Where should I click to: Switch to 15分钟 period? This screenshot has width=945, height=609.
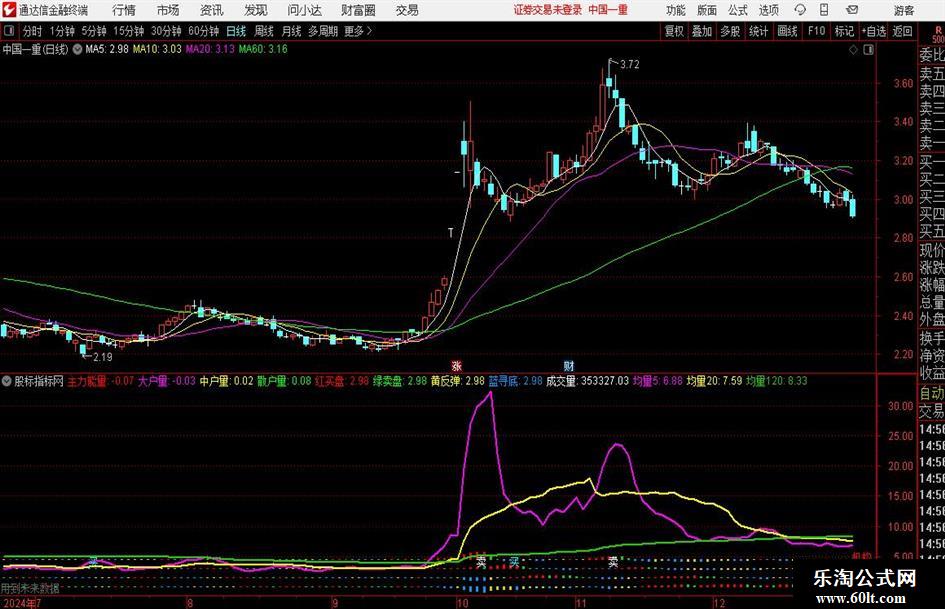pos(129,31)
